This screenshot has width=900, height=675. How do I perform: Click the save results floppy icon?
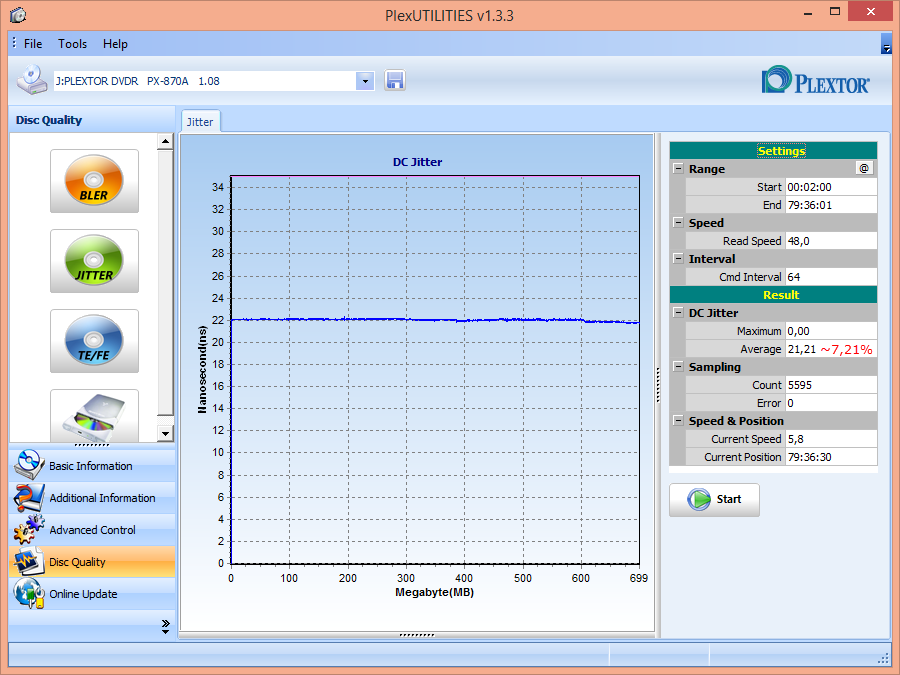pos(395,80)
